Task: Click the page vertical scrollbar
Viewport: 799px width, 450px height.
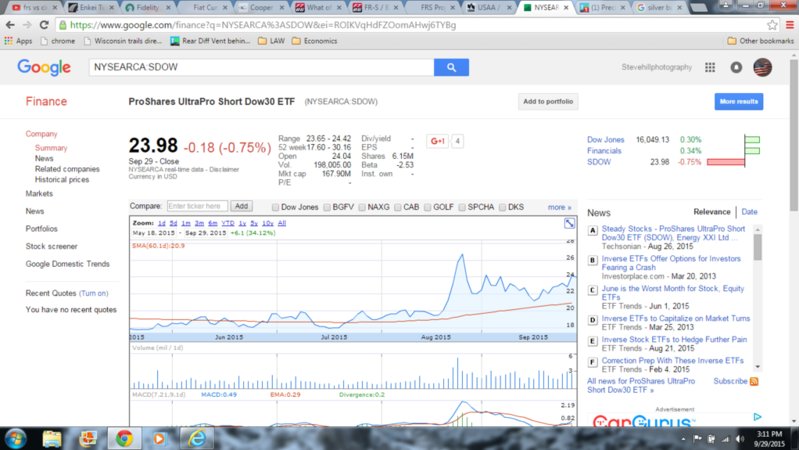Action: click(x=794, y=135)
